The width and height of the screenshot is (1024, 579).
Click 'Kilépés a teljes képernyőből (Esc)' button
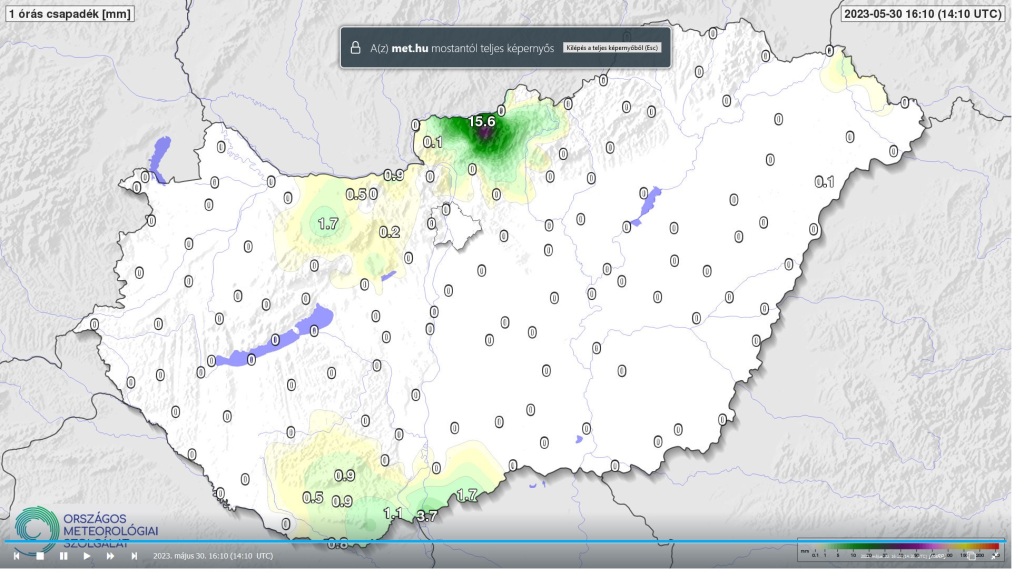[612, 47]
